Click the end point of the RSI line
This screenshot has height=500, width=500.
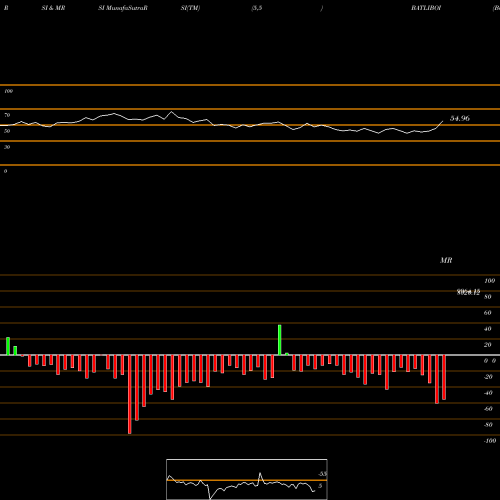443,121
